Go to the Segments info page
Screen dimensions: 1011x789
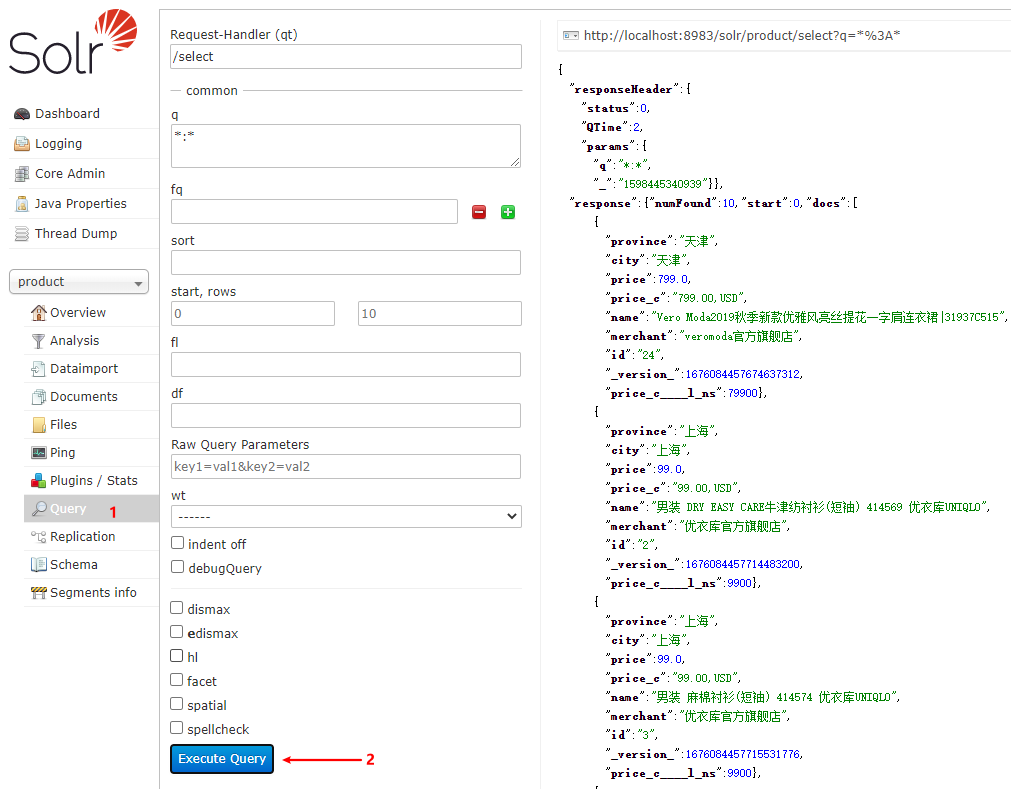(92, 592)
